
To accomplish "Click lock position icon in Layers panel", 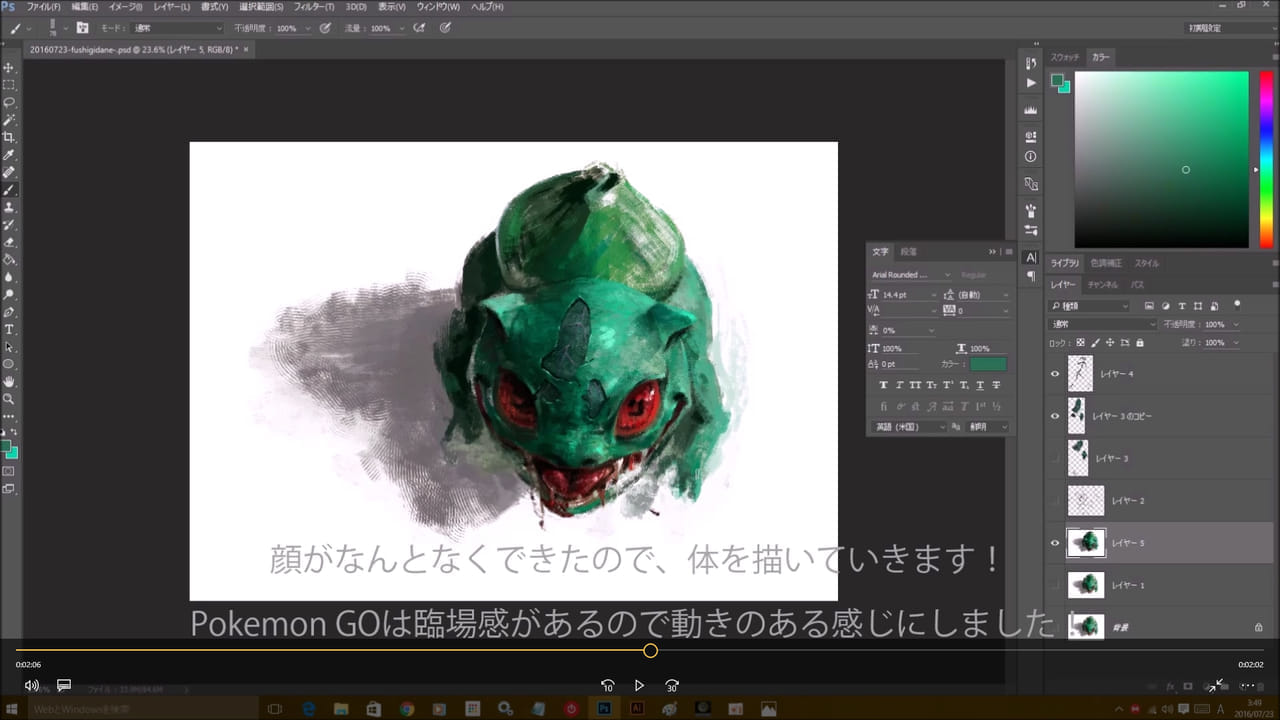I will coord(1110,343).
